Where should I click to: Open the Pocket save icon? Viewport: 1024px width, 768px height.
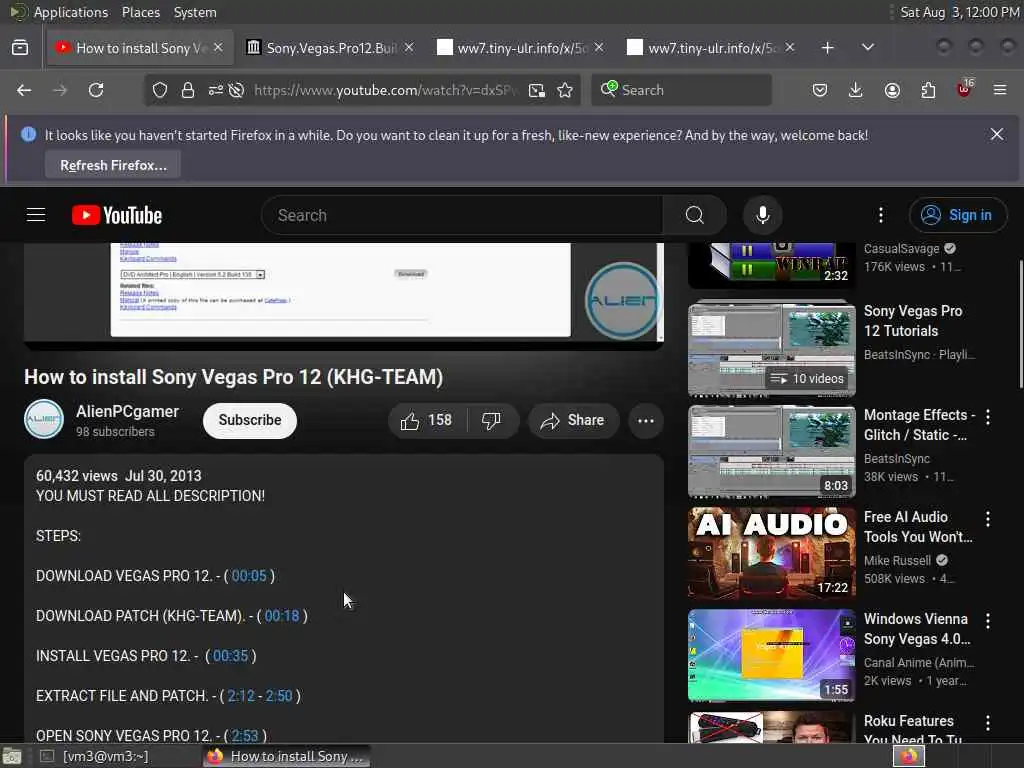(x=820, y=90)
